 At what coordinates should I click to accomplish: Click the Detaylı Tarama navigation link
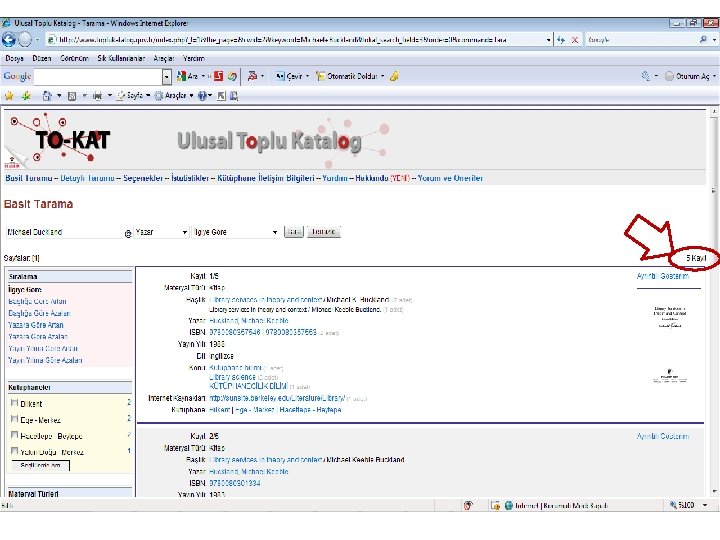pos(87,178)
